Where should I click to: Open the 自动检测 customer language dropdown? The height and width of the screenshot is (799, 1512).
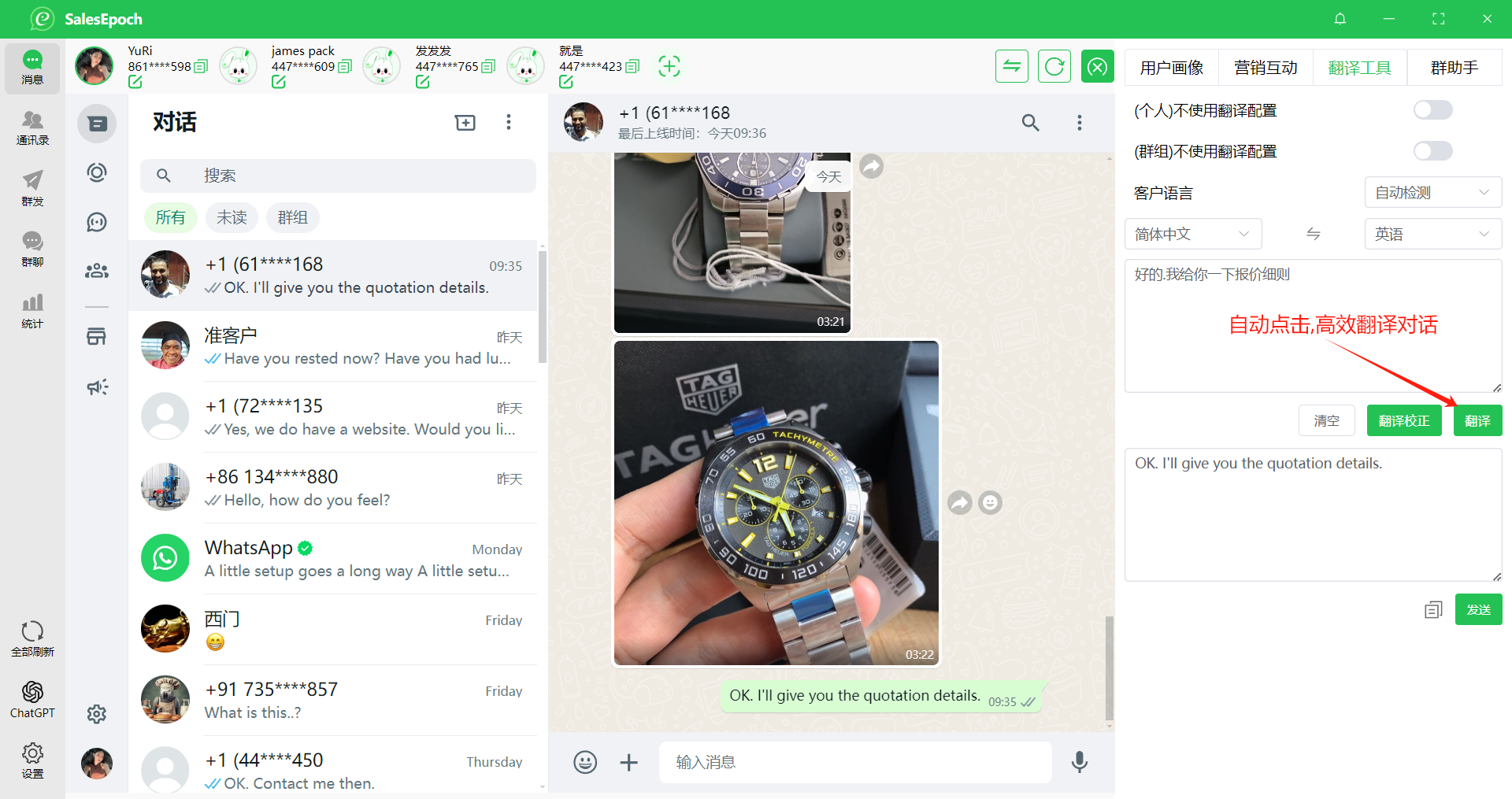pyautogui.click(x=1432, y=192)
